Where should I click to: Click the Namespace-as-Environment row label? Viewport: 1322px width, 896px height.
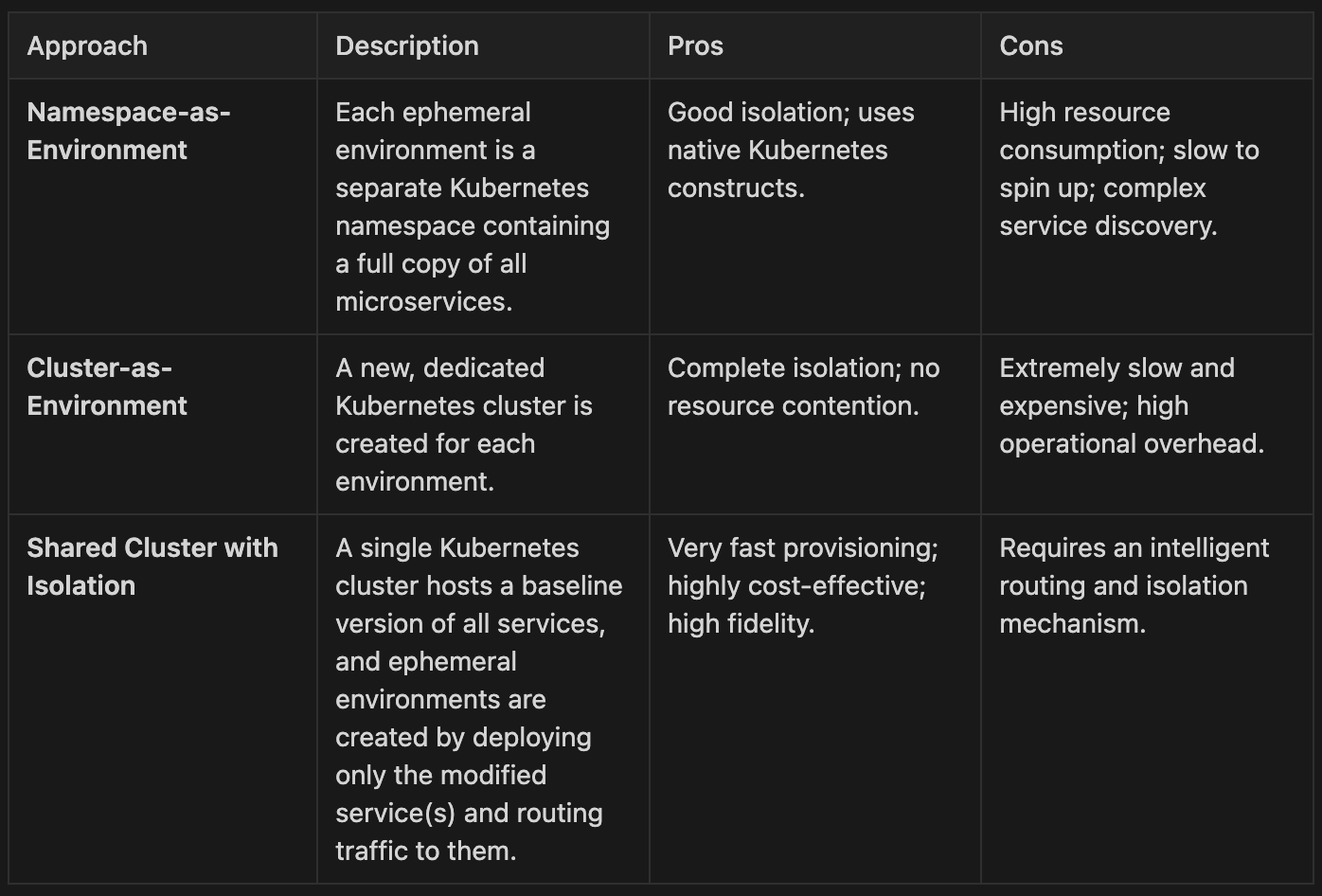pos(129,131)
